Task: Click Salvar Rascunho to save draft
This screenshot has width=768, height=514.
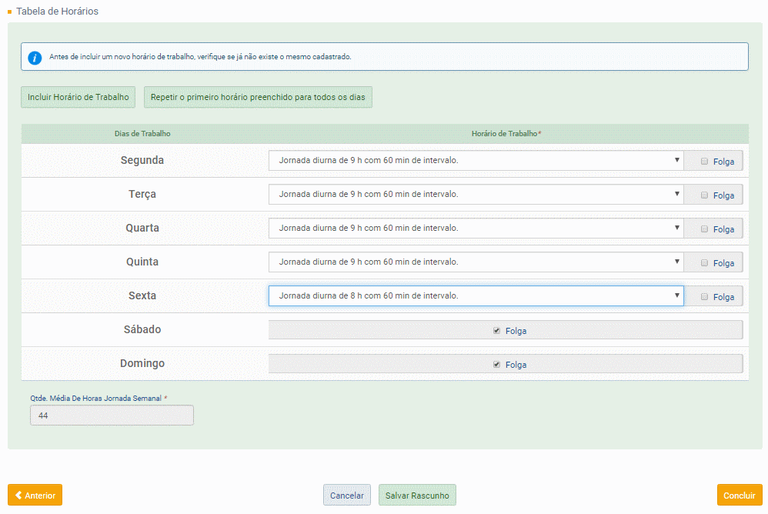Action: [417, 495]
